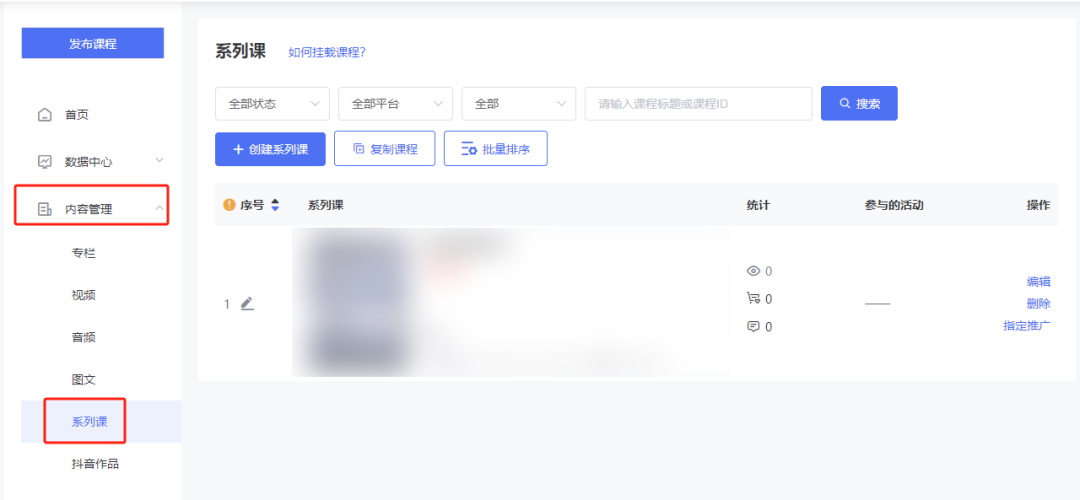Click the 操作 column header
Viewport: 1080px width, 500px height.
tap(1039, 205)
